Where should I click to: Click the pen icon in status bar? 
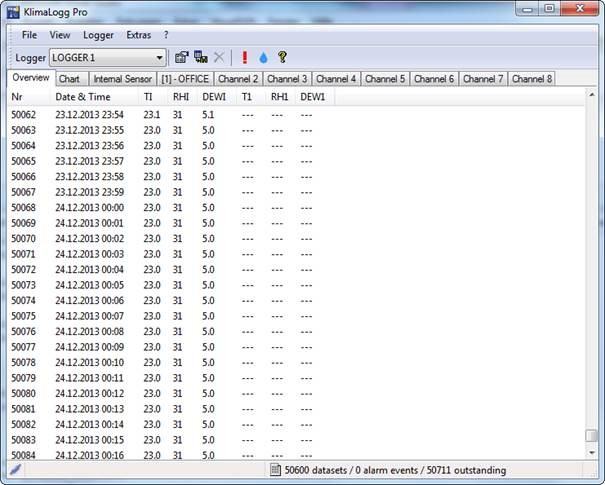pyautogui.click(x=15, y=469)
